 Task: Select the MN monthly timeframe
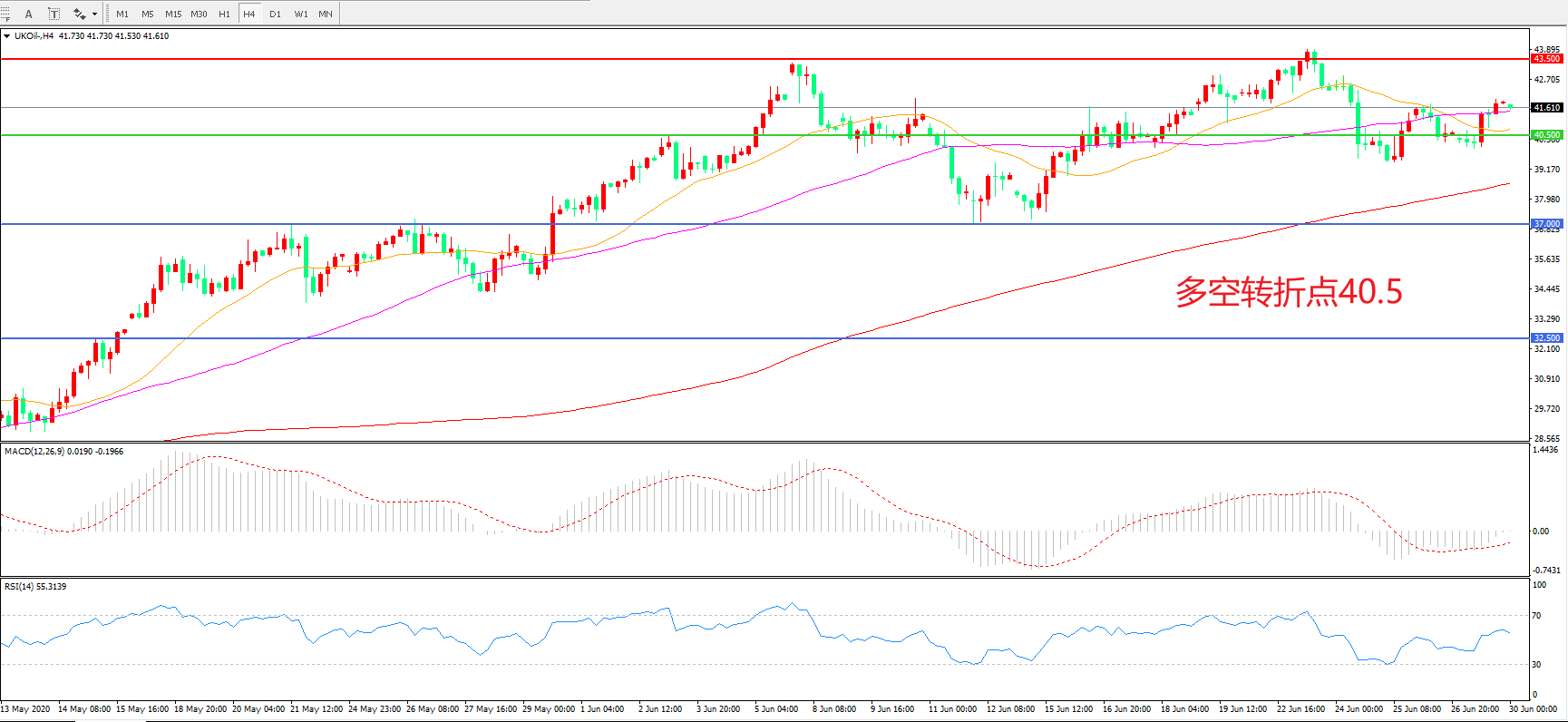click(x=326, y=14)
